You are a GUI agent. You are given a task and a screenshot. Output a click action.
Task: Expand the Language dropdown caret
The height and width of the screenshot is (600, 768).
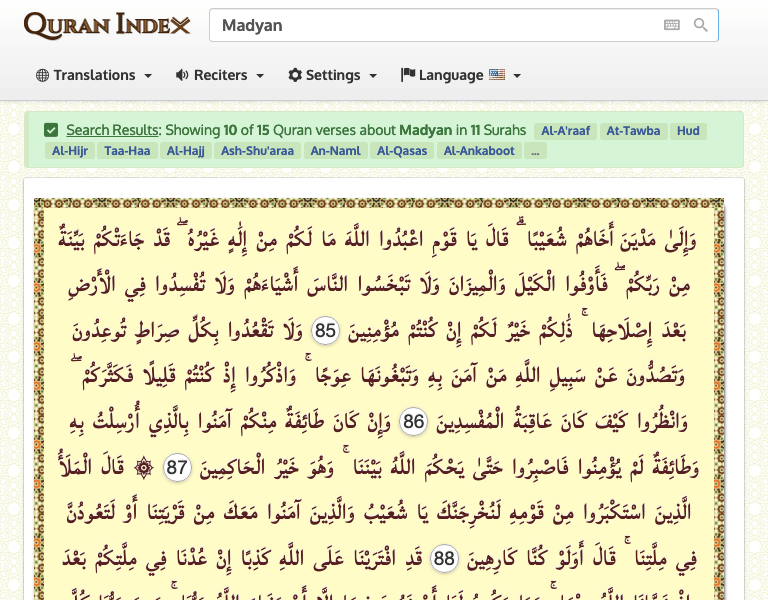coord(517,76)
